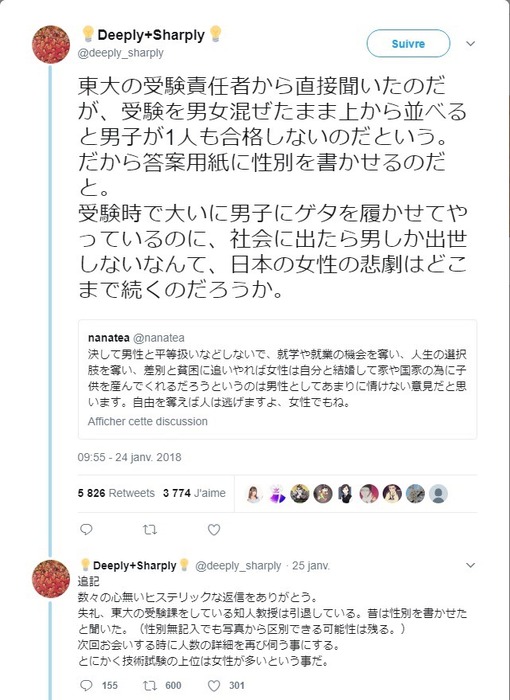Retweet the main tweet
Screen dimensions: 510x700
click(x=150, y=529)
